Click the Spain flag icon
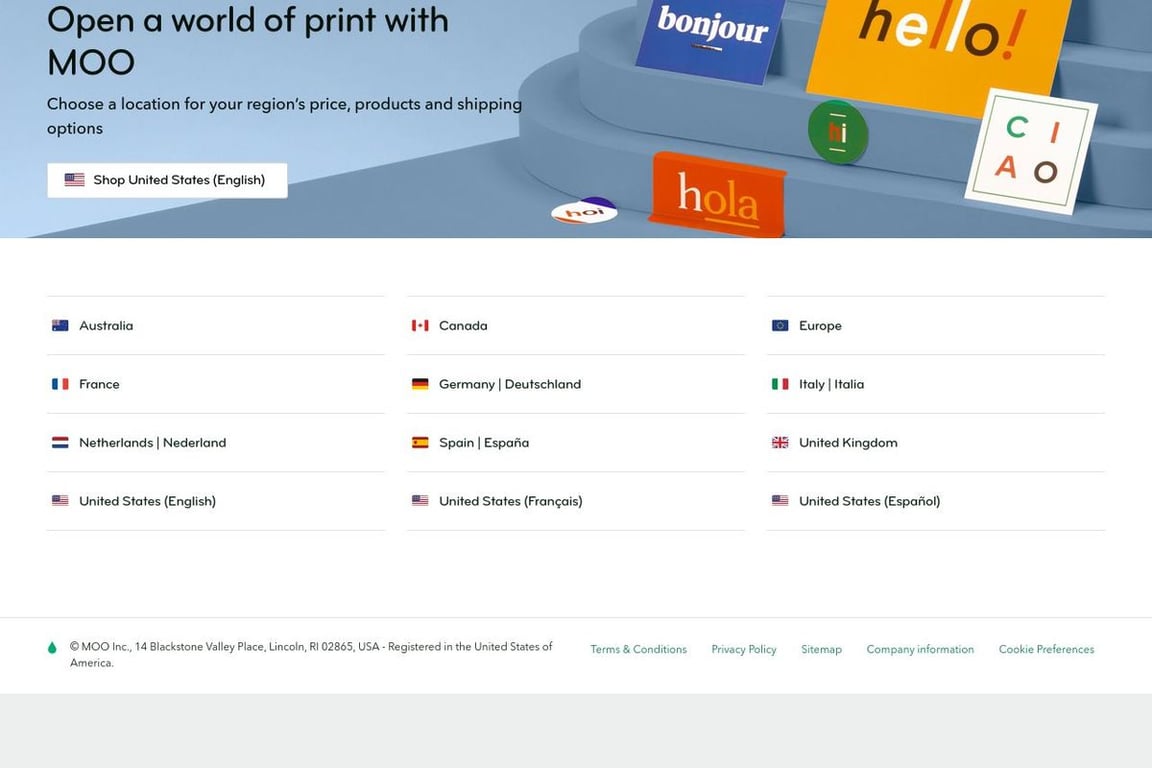Viewport: 1152px width, 768px height. pyautogui.click(x=420, y=442)
